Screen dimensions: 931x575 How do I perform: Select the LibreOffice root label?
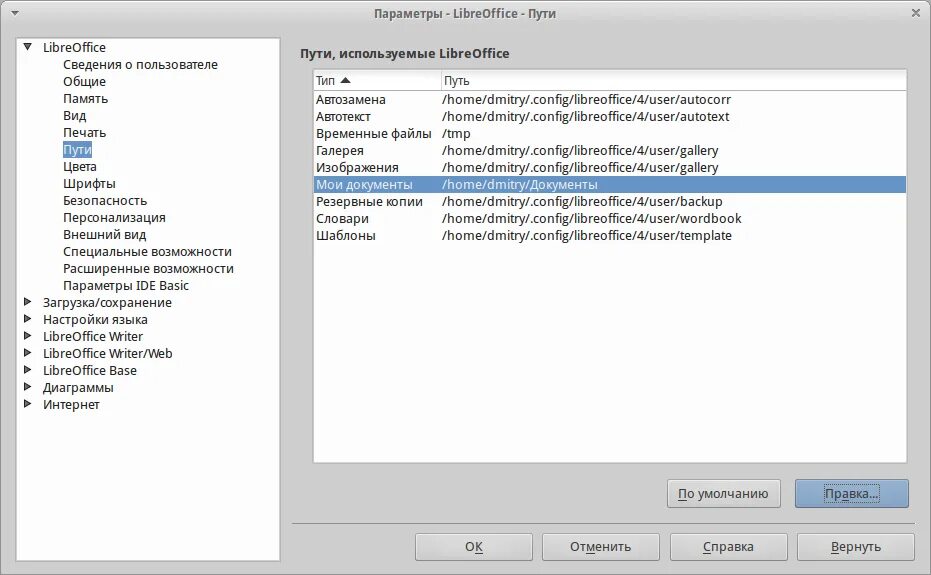point(74,48)
